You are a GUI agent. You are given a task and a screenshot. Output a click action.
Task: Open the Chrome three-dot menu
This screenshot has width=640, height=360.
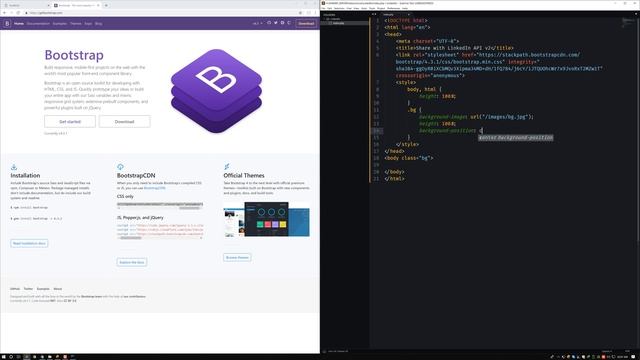click(x=315, y=13)
